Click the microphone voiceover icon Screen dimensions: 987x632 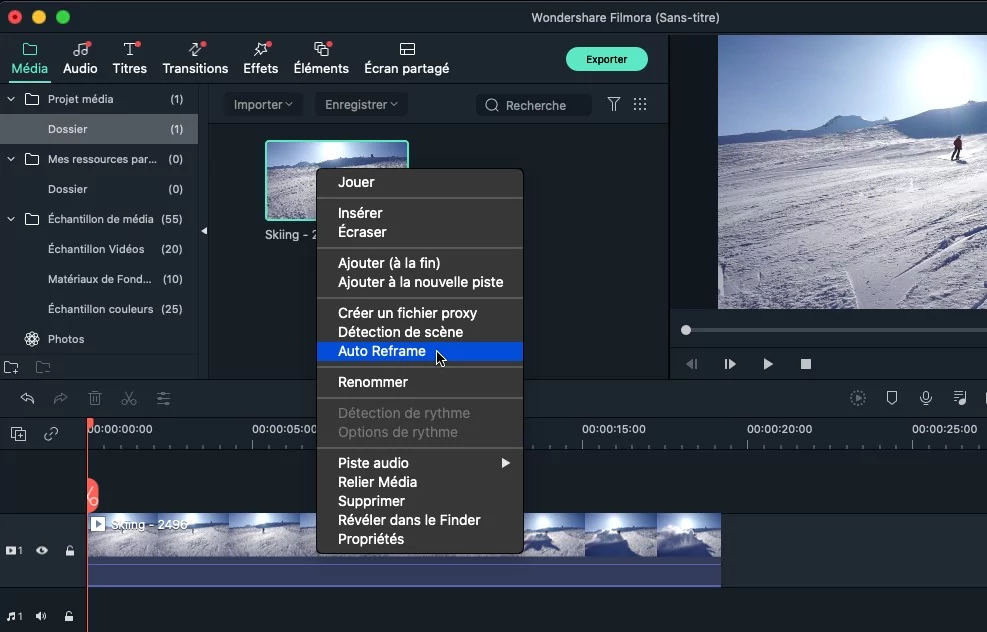coord(926,398)
